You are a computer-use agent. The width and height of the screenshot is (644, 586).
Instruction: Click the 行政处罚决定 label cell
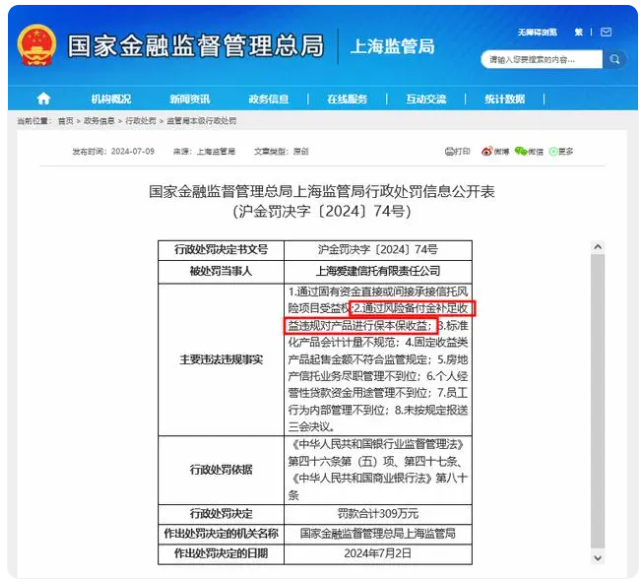[x=221, y=514]
